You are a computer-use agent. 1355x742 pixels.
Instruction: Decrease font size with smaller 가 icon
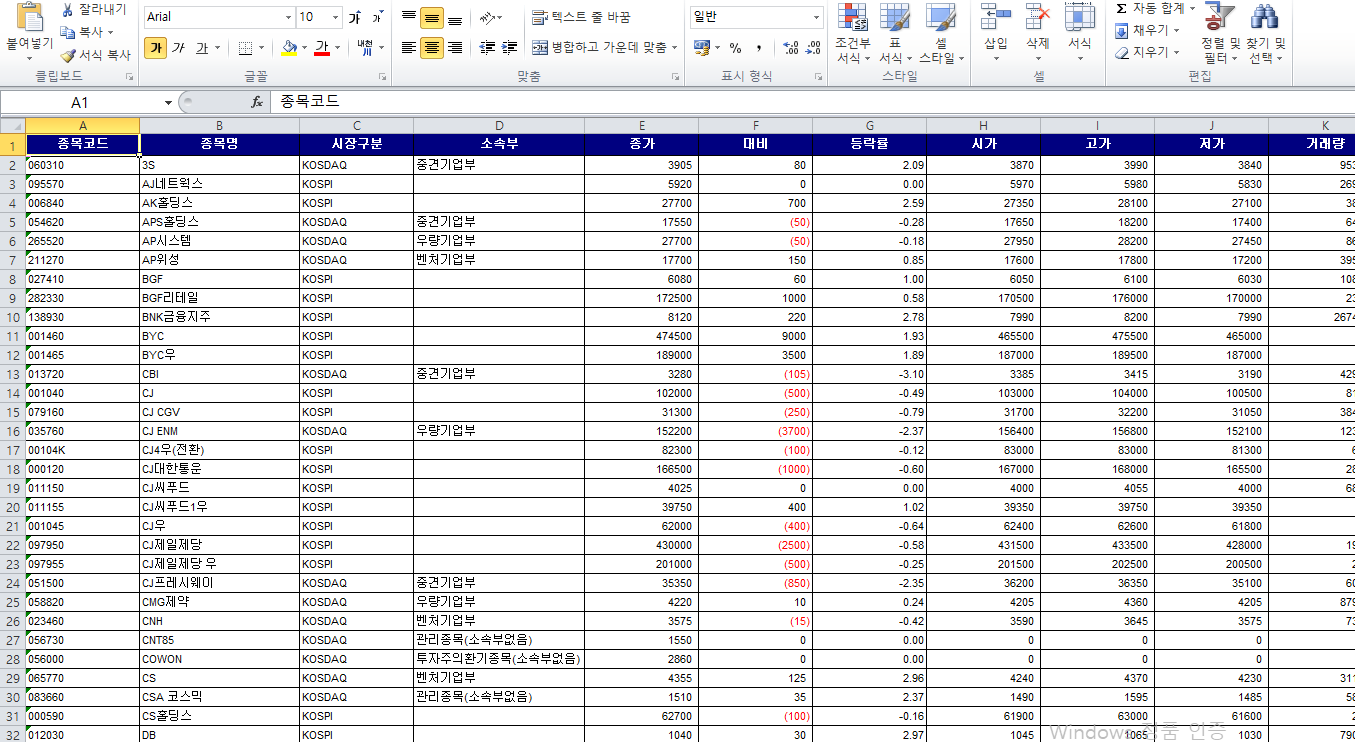(376, 17)
